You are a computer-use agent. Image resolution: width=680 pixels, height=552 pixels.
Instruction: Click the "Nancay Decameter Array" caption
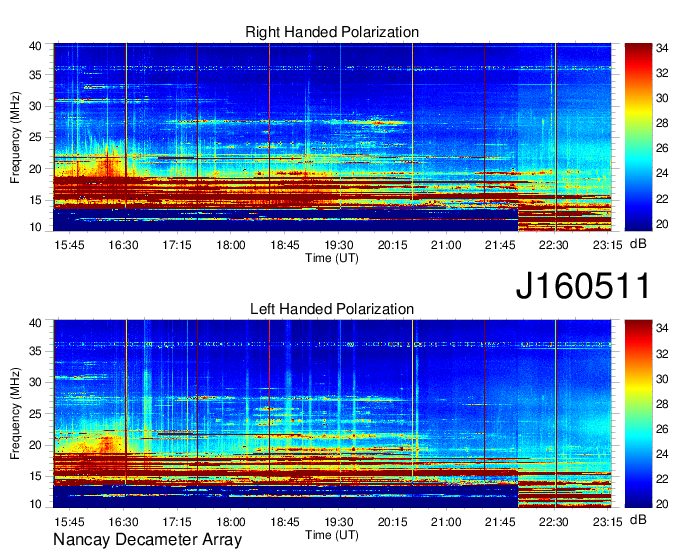[x=147, y=540]
